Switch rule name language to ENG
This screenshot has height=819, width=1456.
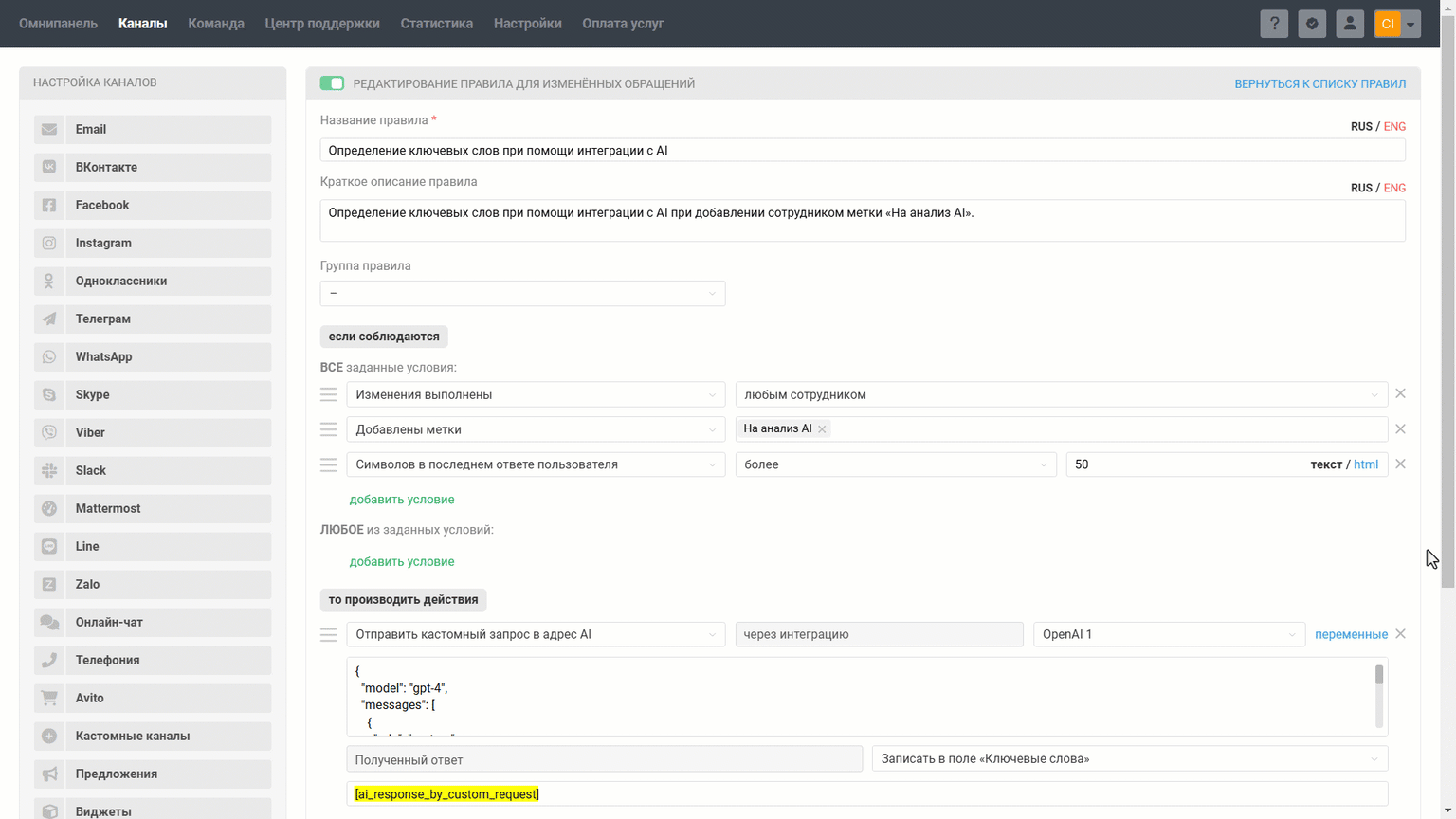pyautogui.click(x=1394, y=126)
